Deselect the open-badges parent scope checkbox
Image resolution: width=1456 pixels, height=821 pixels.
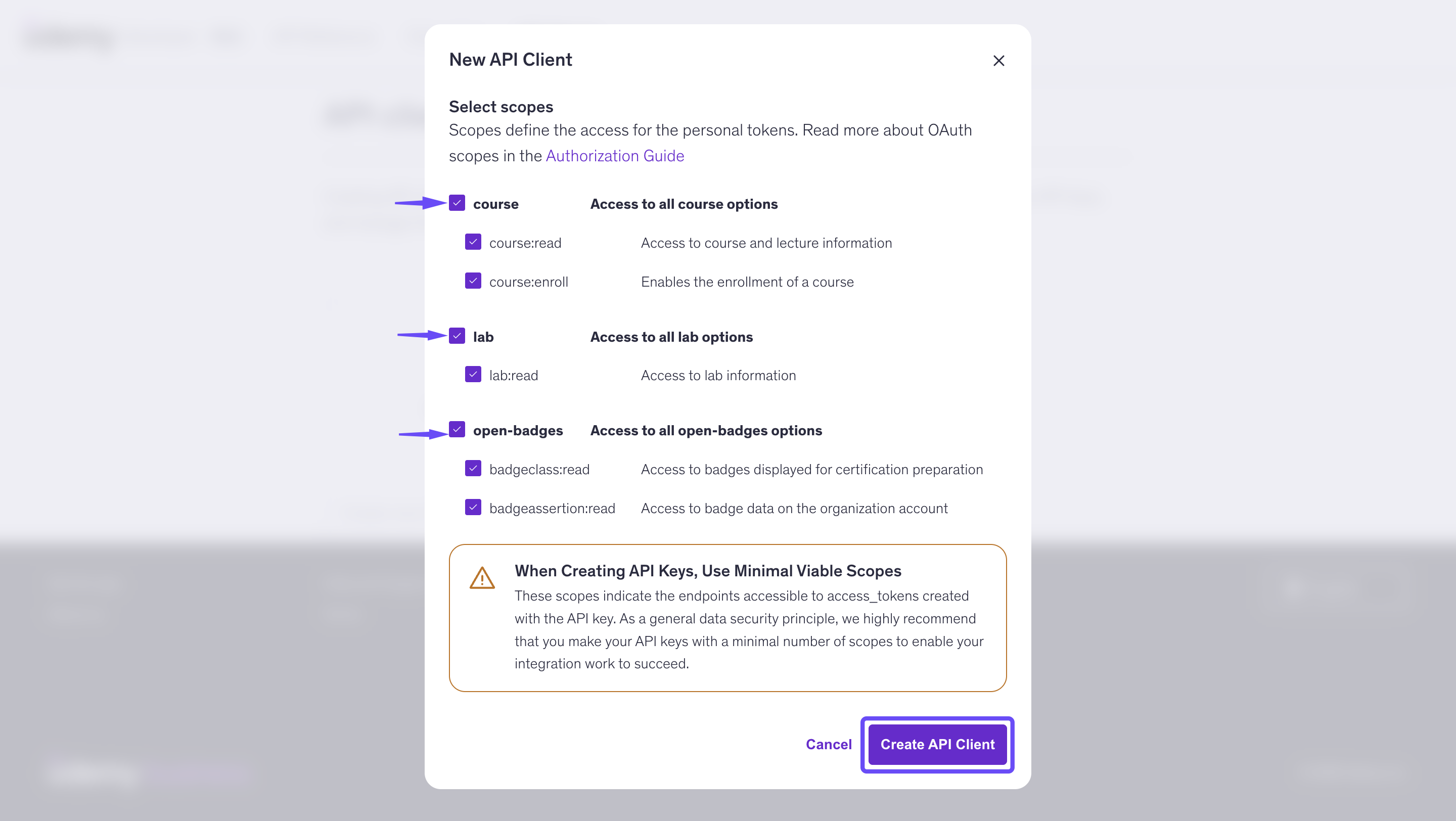[x=457, y=429]
